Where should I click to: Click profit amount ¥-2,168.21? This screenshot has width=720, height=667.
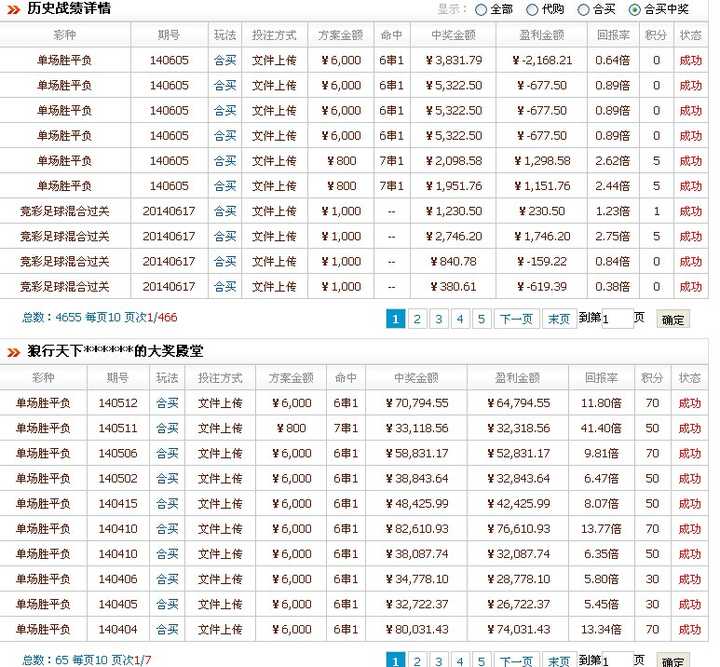(542, 60)
